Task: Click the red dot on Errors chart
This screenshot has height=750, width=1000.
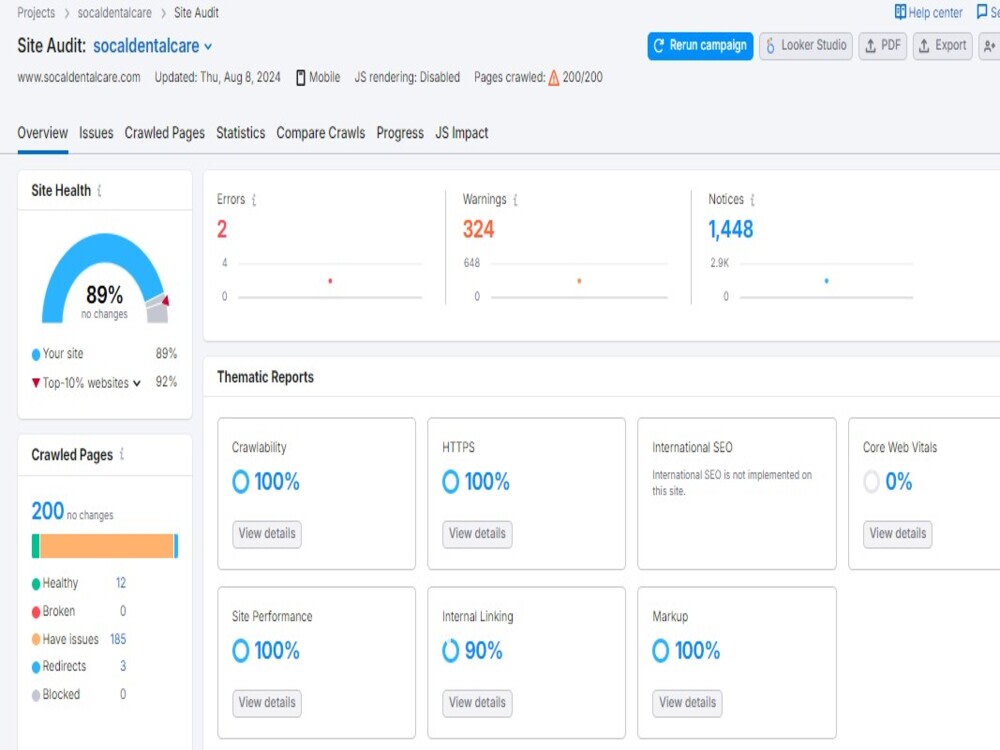Action: click(330, 281)
